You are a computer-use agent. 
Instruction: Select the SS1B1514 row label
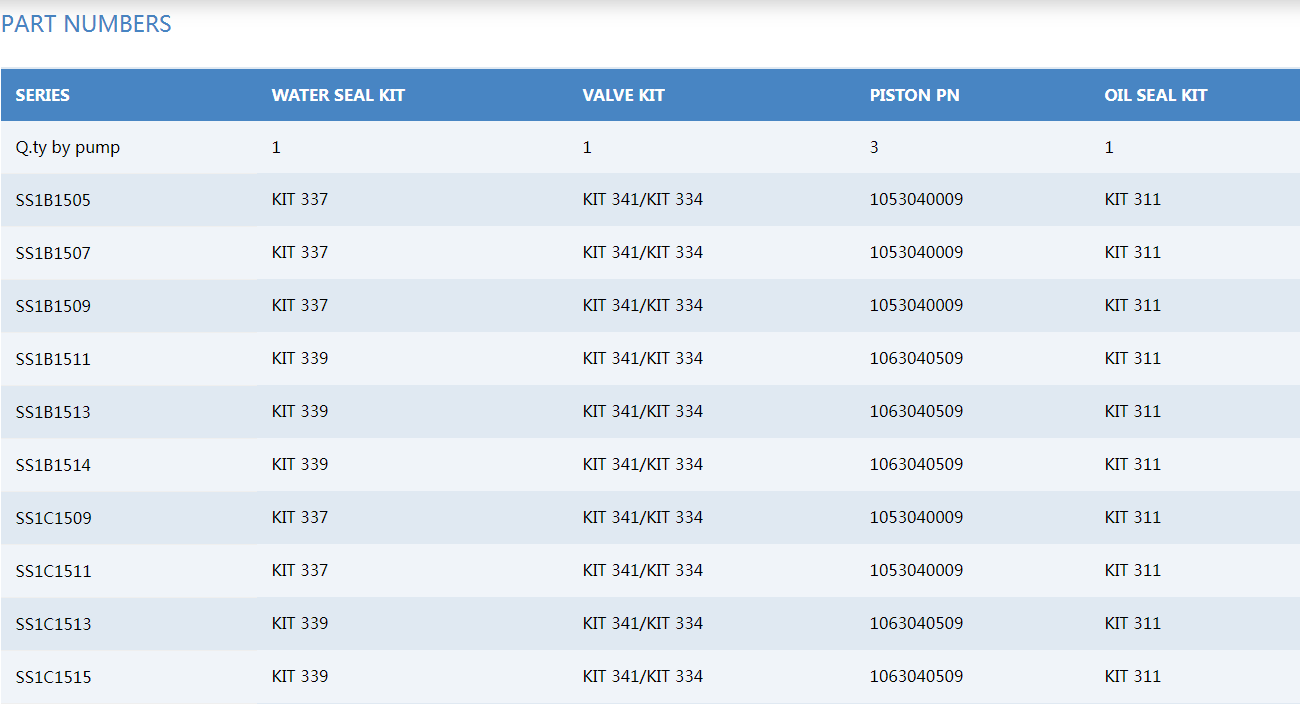point(53,465)
